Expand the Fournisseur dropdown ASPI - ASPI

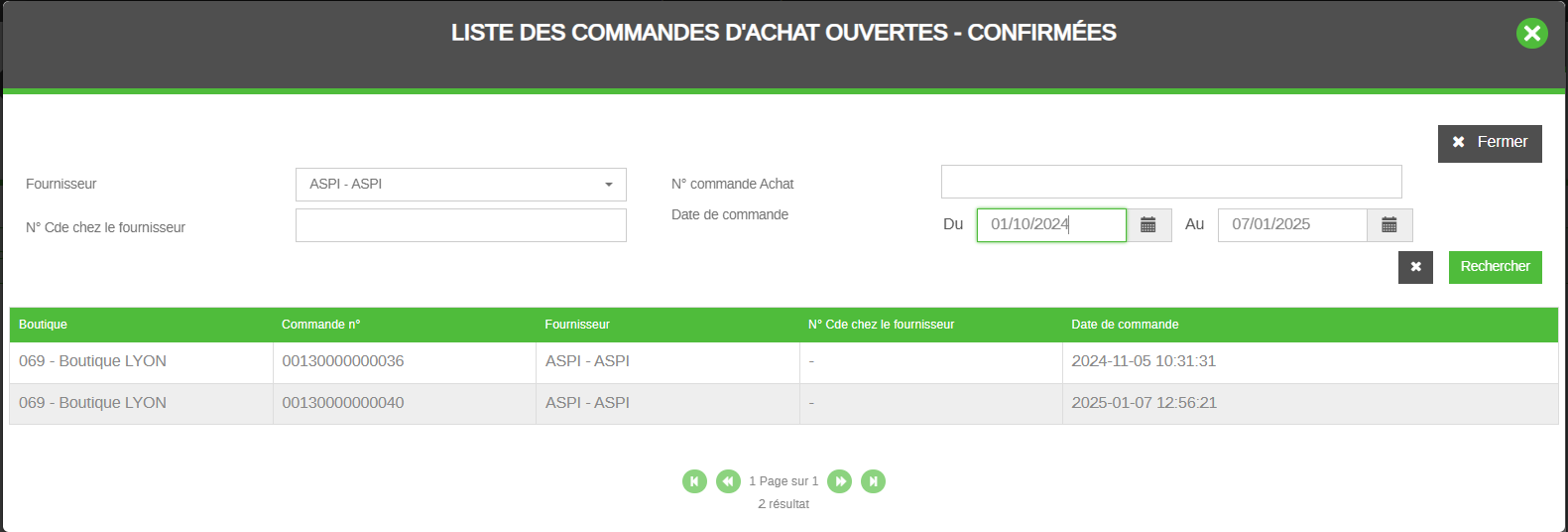[461, 185]
